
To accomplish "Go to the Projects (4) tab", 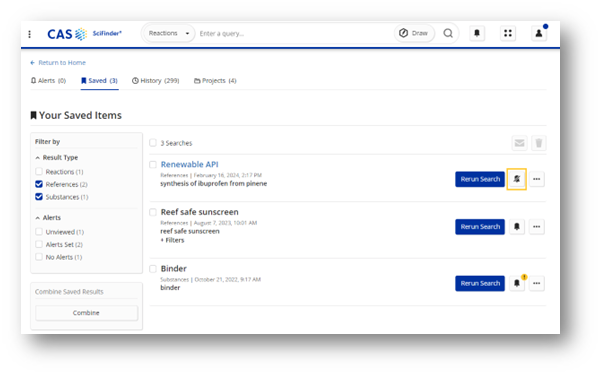I will coord(215,81).
